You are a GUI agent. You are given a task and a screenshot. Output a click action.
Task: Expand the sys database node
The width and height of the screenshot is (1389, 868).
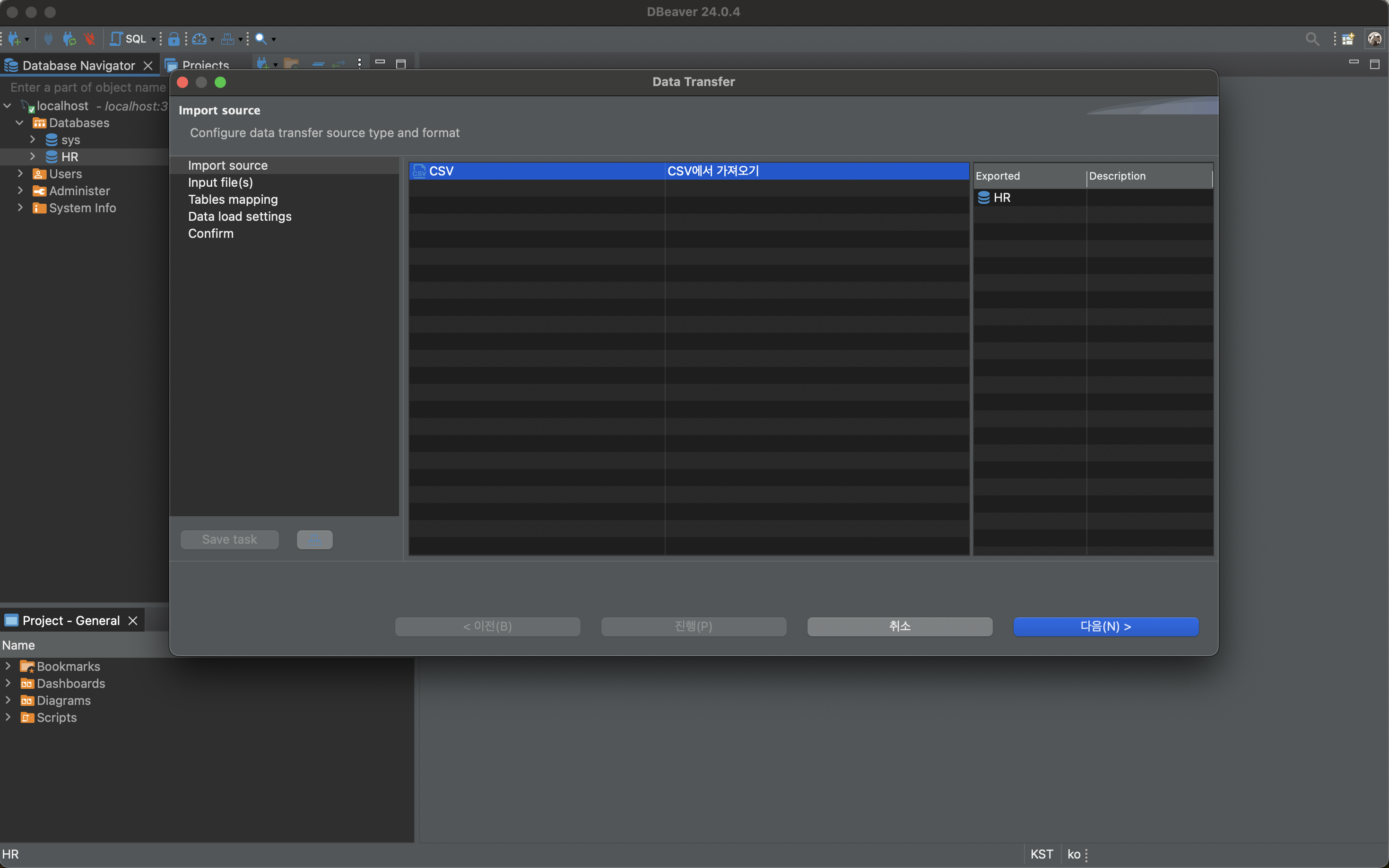click(33, 139)
